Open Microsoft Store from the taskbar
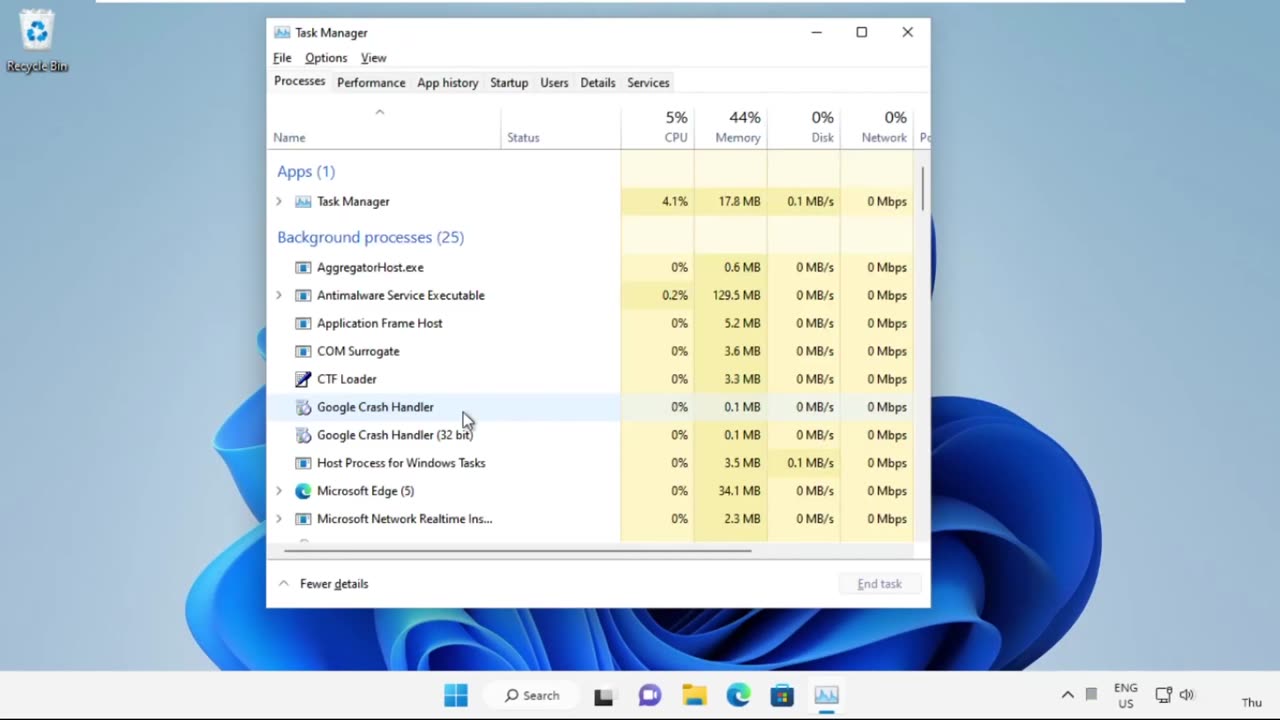Image resolution: width=1280 pixels, height=720 pixels. 782,695
